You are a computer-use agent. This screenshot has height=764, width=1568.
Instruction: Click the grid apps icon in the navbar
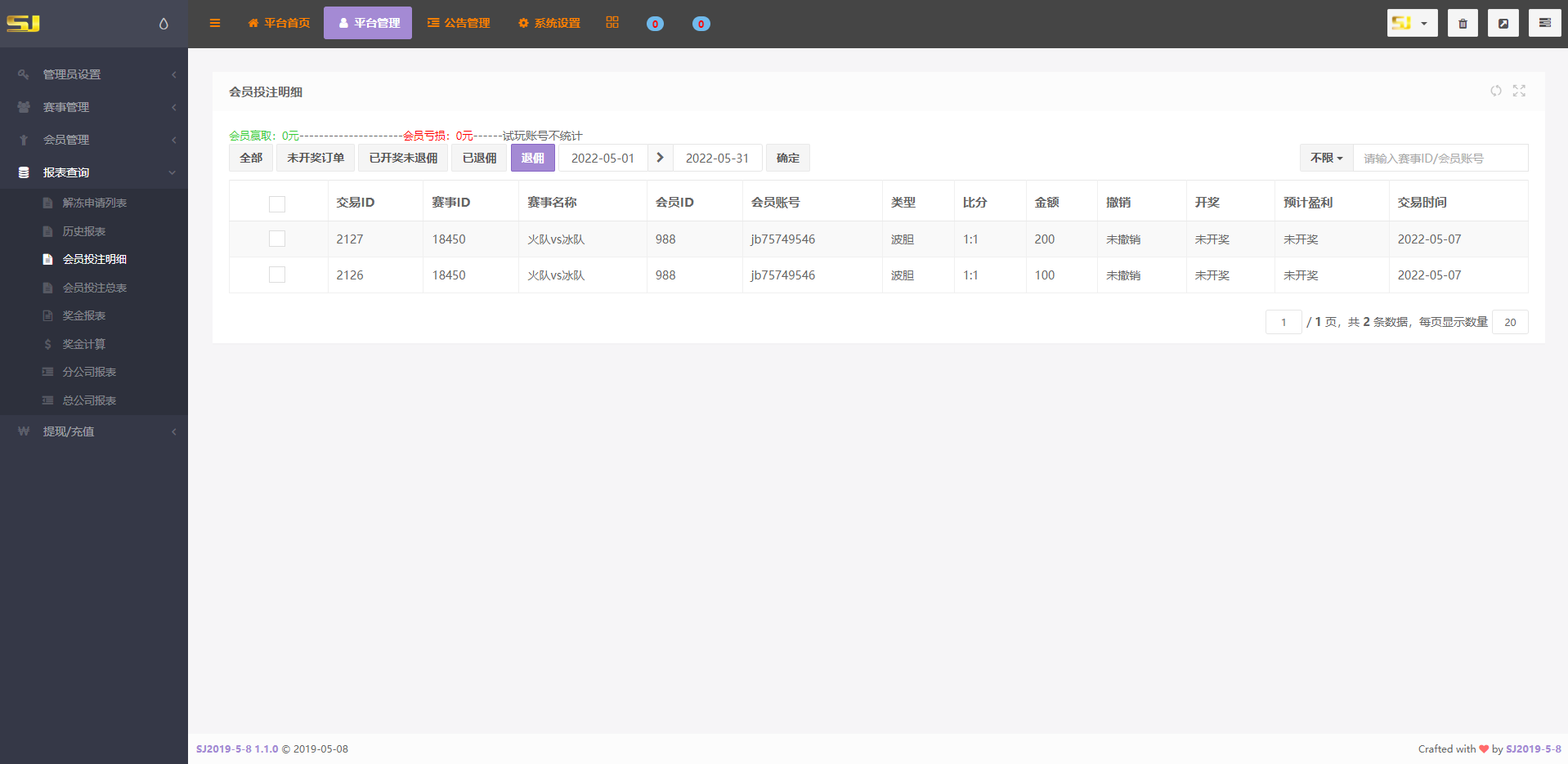[612, 23]
